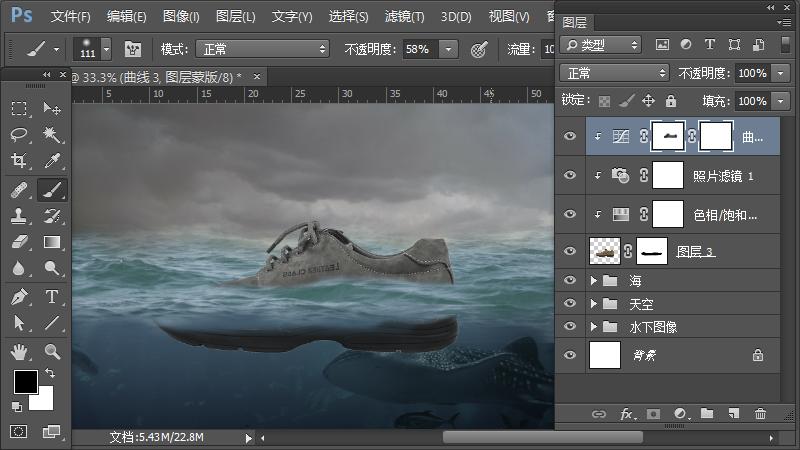The image size is (800, 450).
Task: Select the Pen tool
Action: click(19, 297)
